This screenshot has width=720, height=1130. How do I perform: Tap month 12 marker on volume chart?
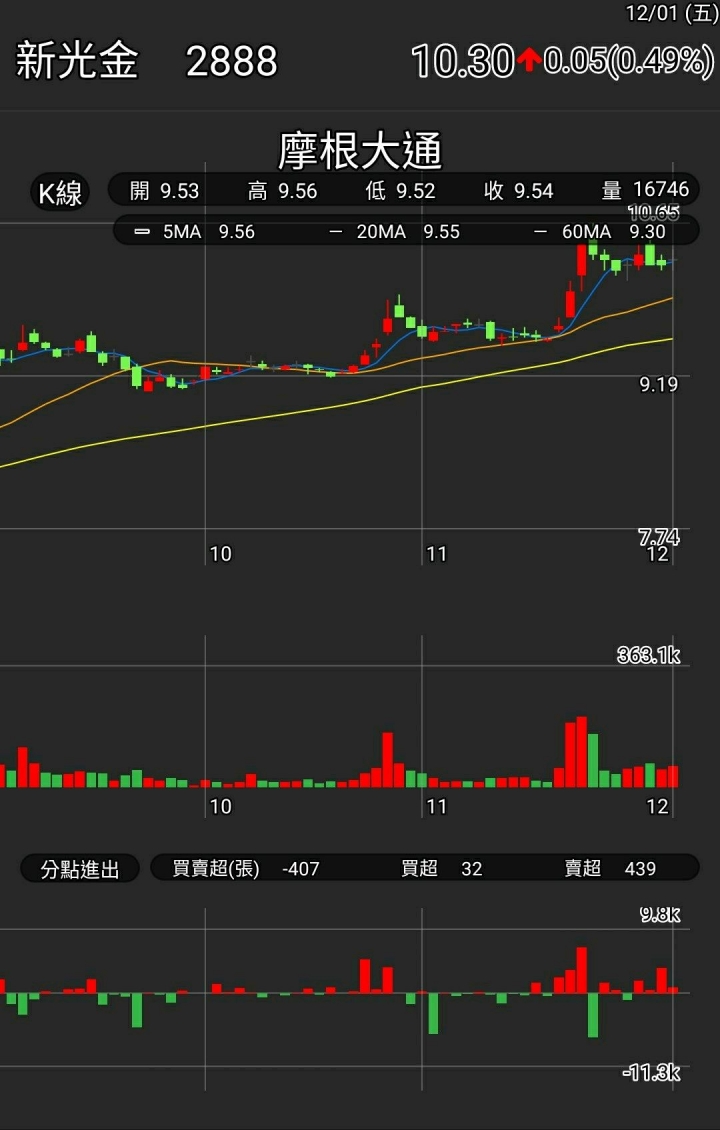coord(657,806)
